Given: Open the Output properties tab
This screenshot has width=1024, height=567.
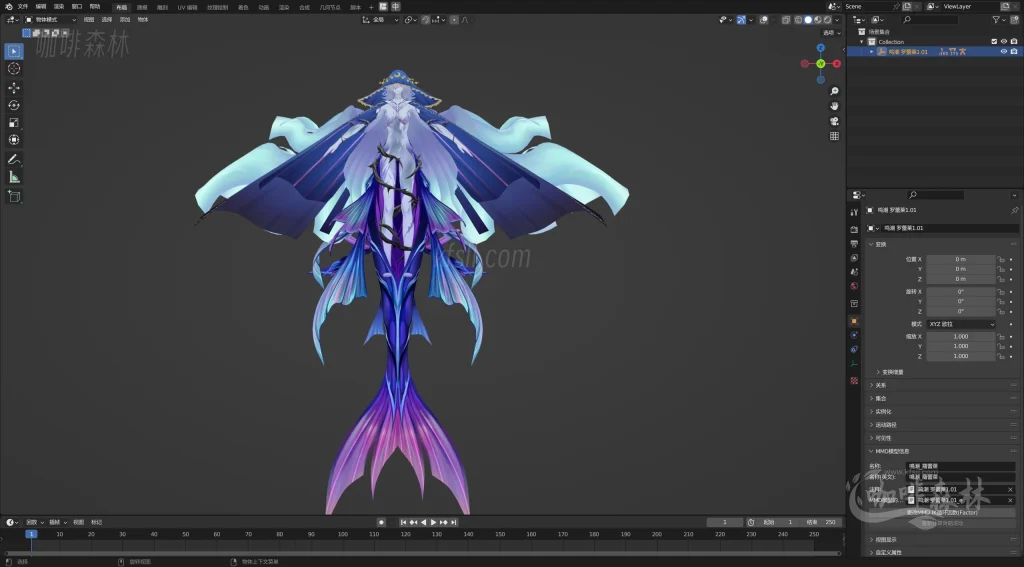Looking at the screenshot, I should tap(854, 244).
